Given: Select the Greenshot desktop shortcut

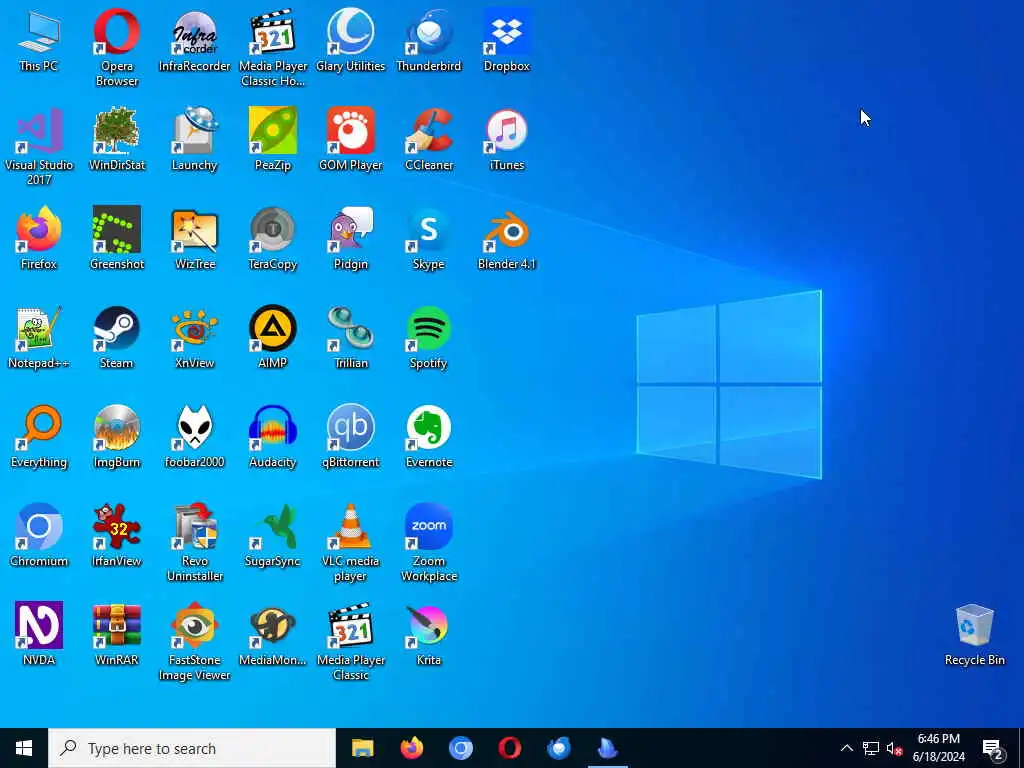Looking at the screenshot, I should click(117, 238).
